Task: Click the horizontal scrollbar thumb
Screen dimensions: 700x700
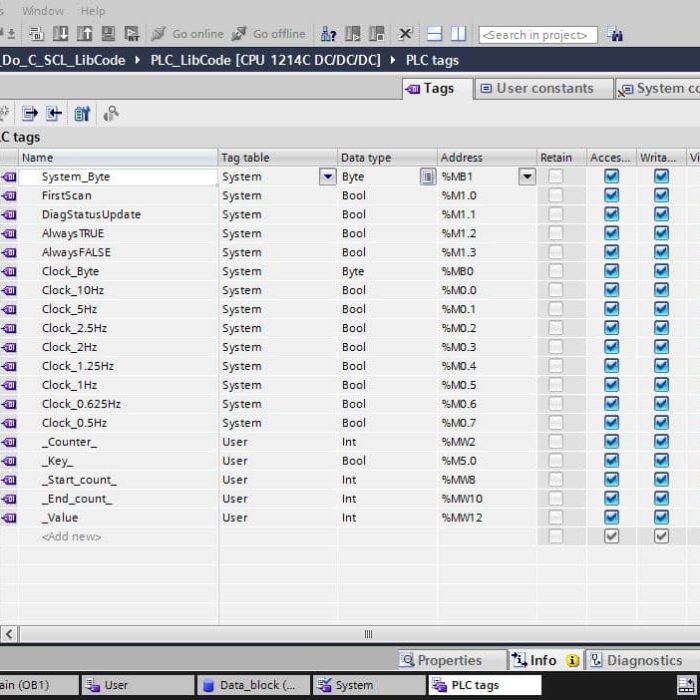Action: coord(368,634)
